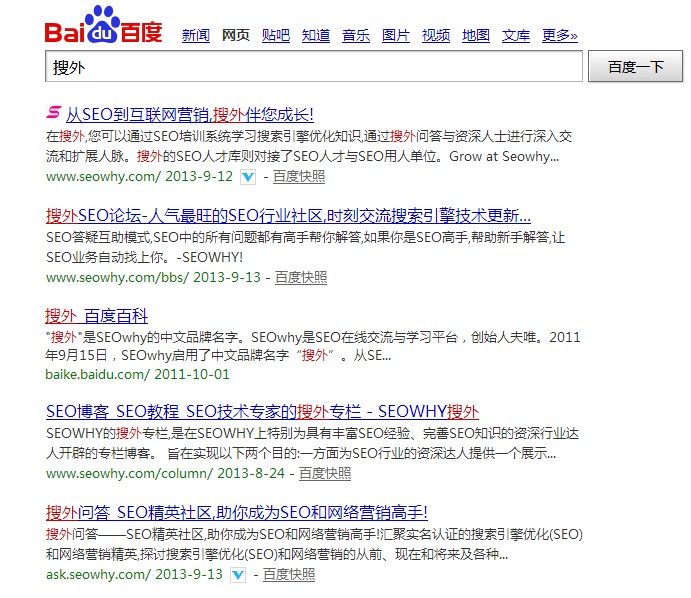Open the SEO博客_SEO教程 搜外专栏 result
The width and height of the screenshot is (691, 598).
point(262,412)
